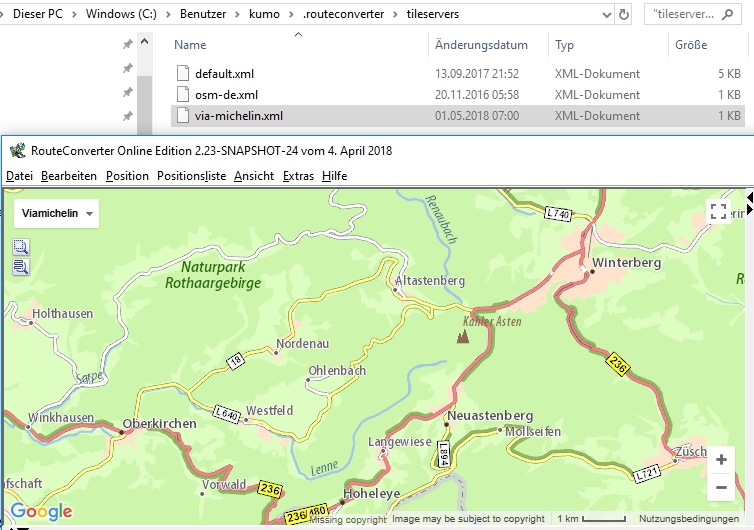Open the Positionsliste menu
Image resolution: width=754 pixels, height=530 pixels.
(x=191, y=176)
